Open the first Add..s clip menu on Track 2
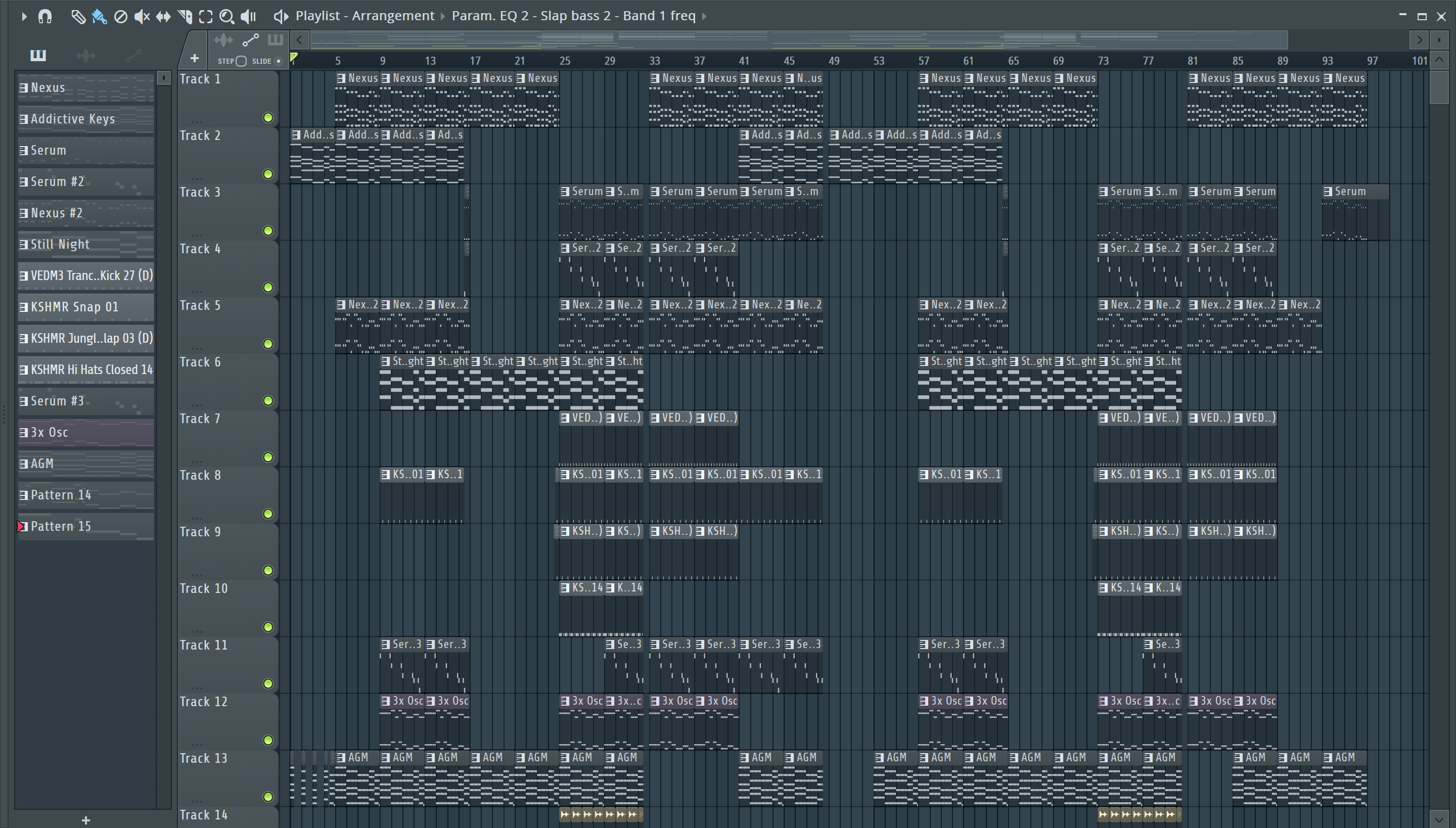The width and height of the screenshot is (1456, 828). pyautogui.click(x=296, y=135)
